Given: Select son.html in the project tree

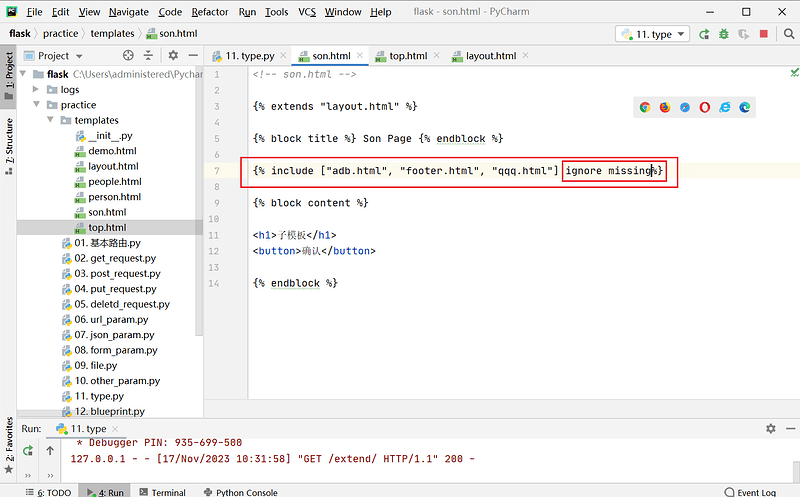Looking at the screenshot, I should tap(107, 212).
